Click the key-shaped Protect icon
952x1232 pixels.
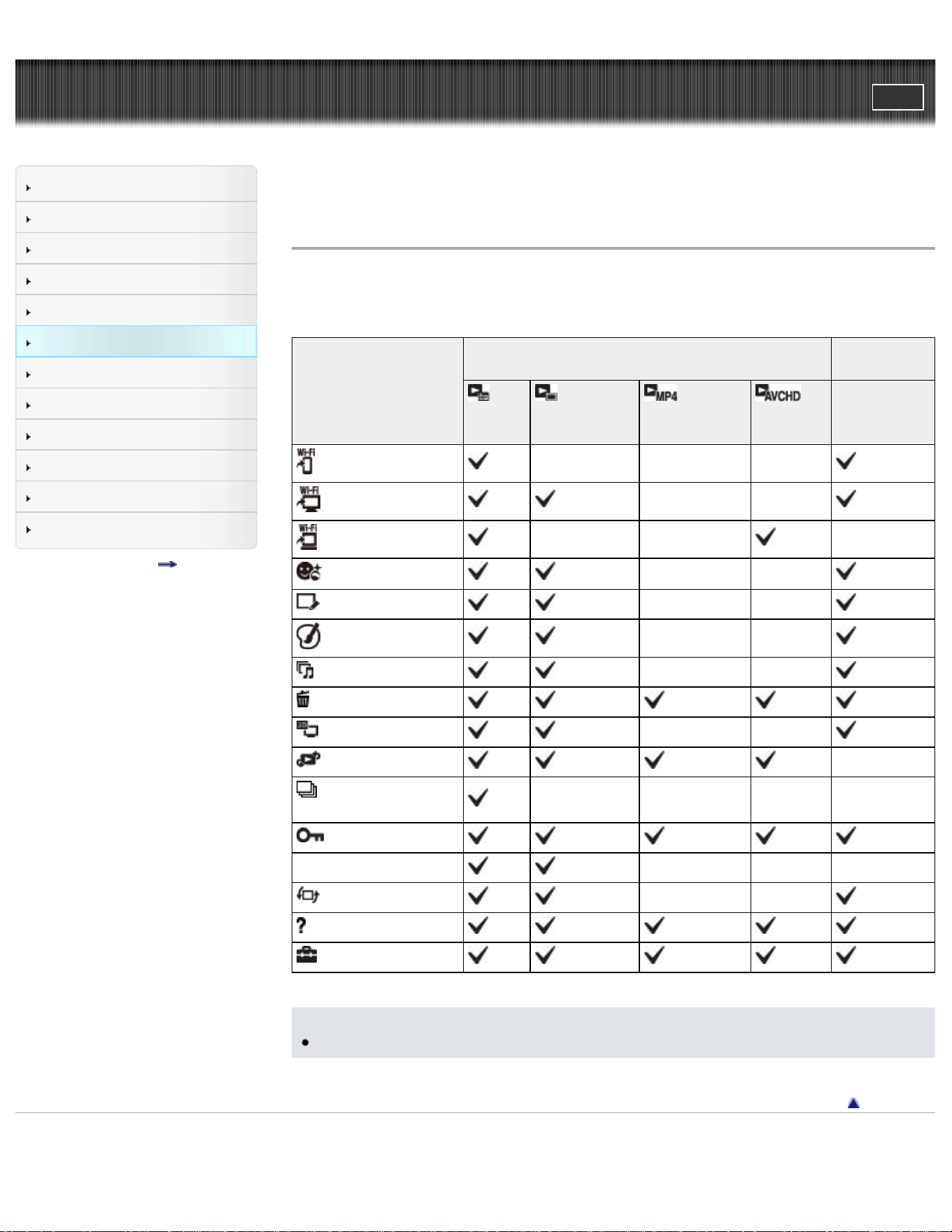click(x=310, y=835)
